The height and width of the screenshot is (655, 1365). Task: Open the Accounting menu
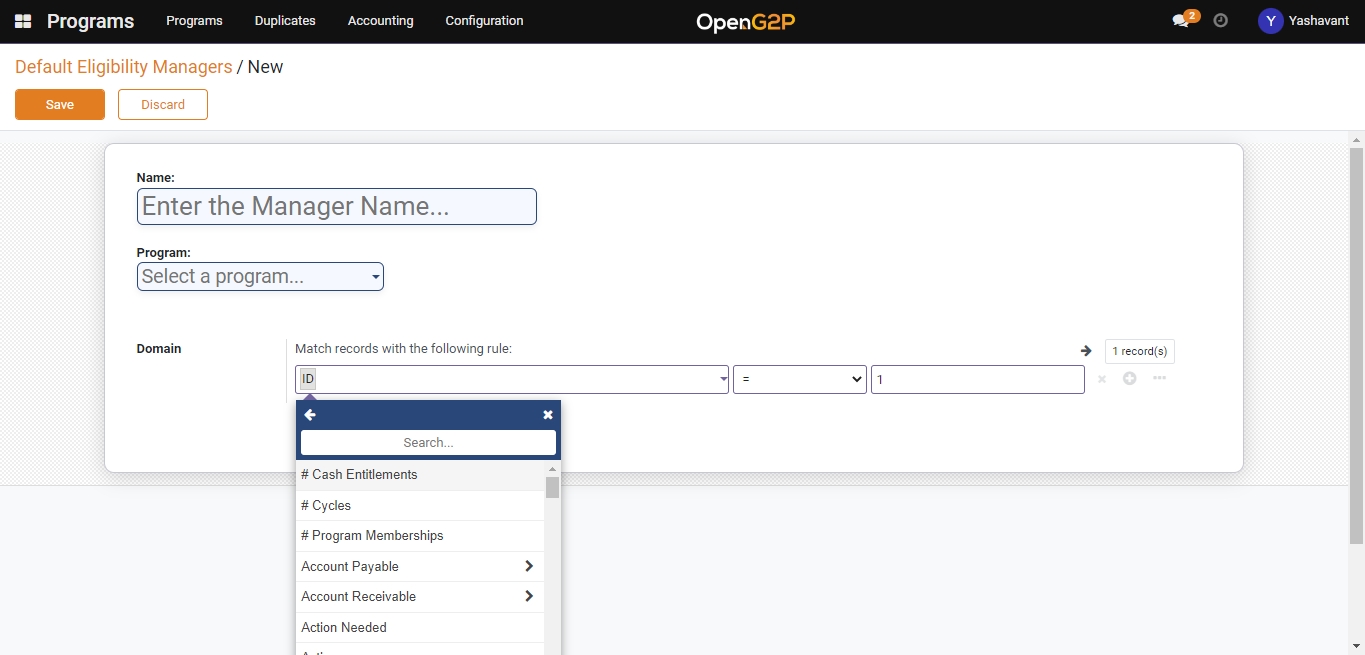click(380, 21)
